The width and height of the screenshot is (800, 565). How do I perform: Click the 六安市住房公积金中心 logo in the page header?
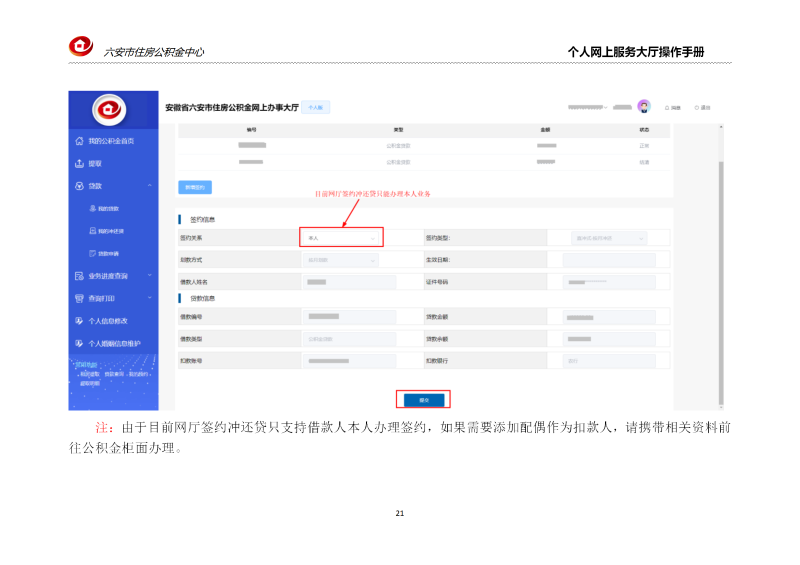point(81,46)
